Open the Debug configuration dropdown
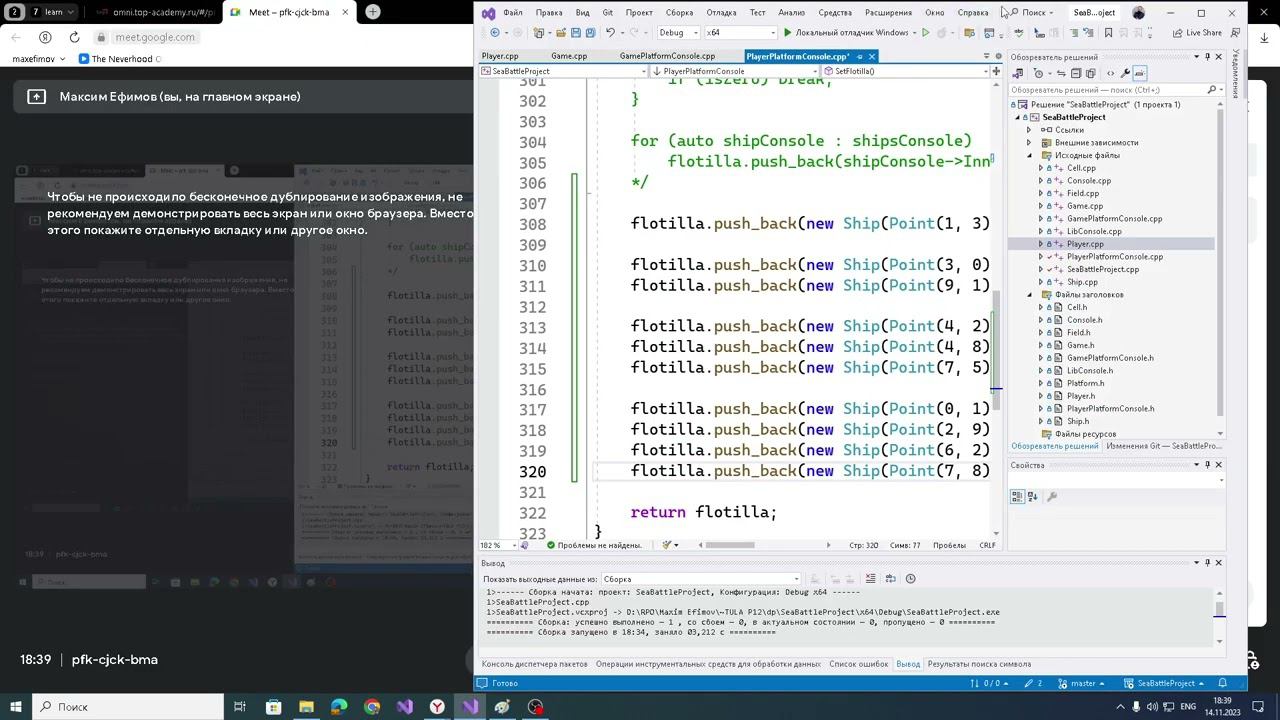 coord(679,33)
